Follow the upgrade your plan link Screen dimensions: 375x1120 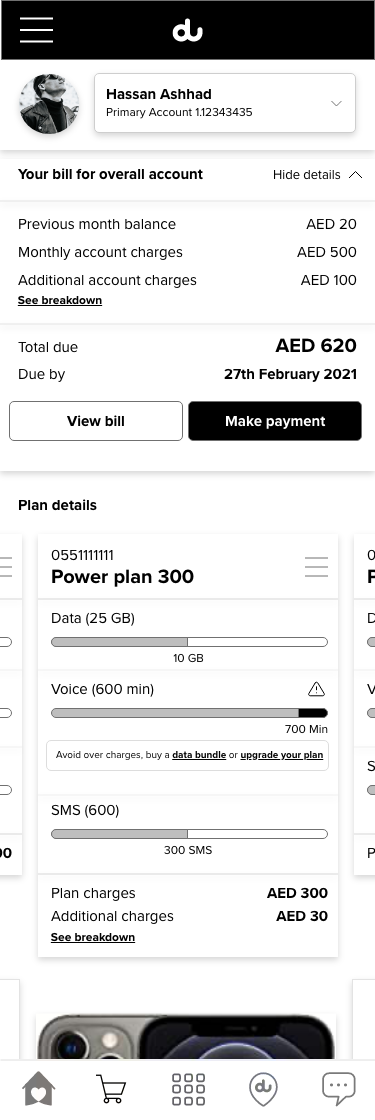(281, 755)
